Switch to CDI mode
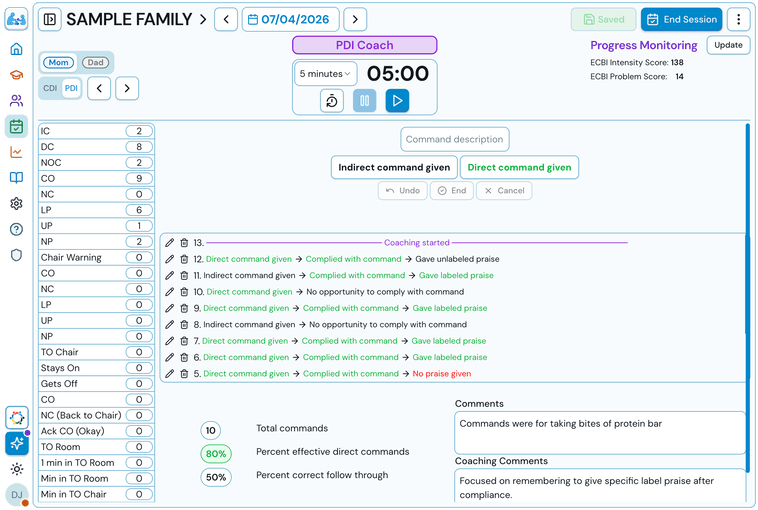 coord(50,88)
